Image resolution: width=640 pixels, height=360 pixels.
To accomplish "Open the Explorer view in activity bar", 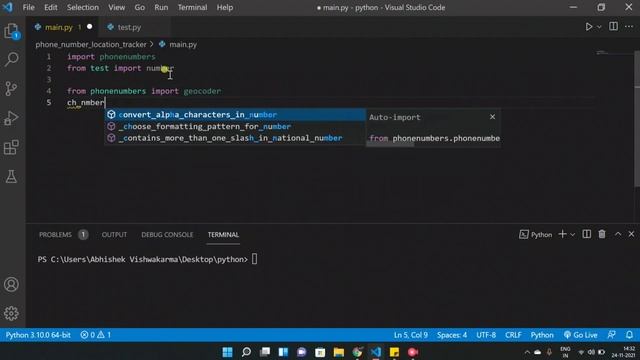I will point(11,31).
